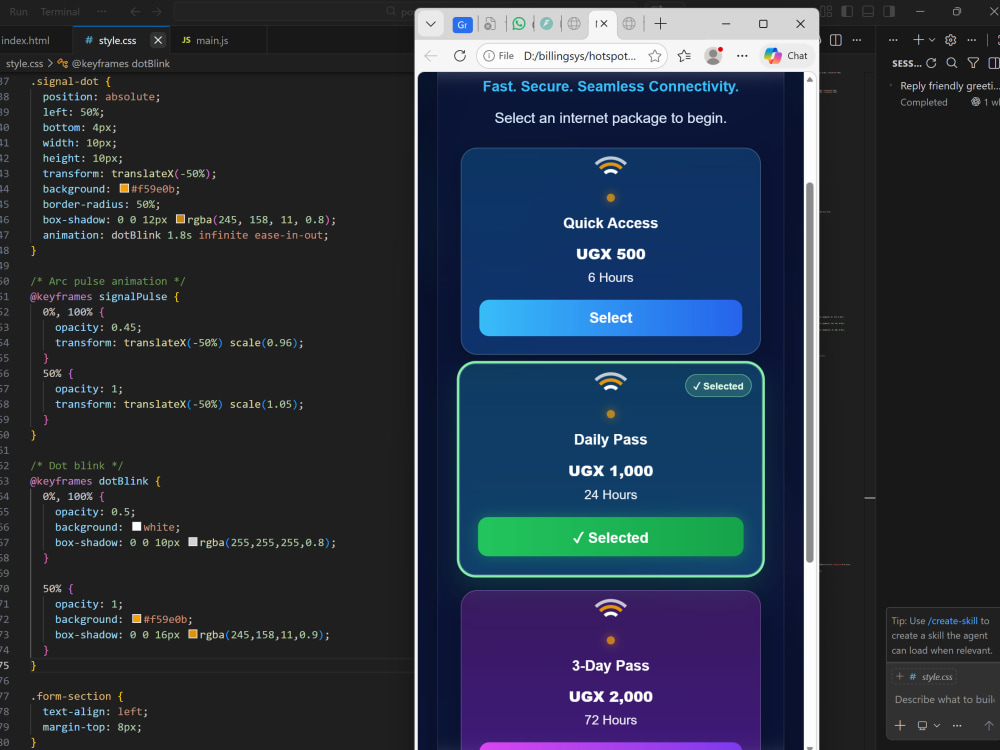Focus the Describe what to build input
Viewport: 1000px width, 750px height.
coord(945,700)
